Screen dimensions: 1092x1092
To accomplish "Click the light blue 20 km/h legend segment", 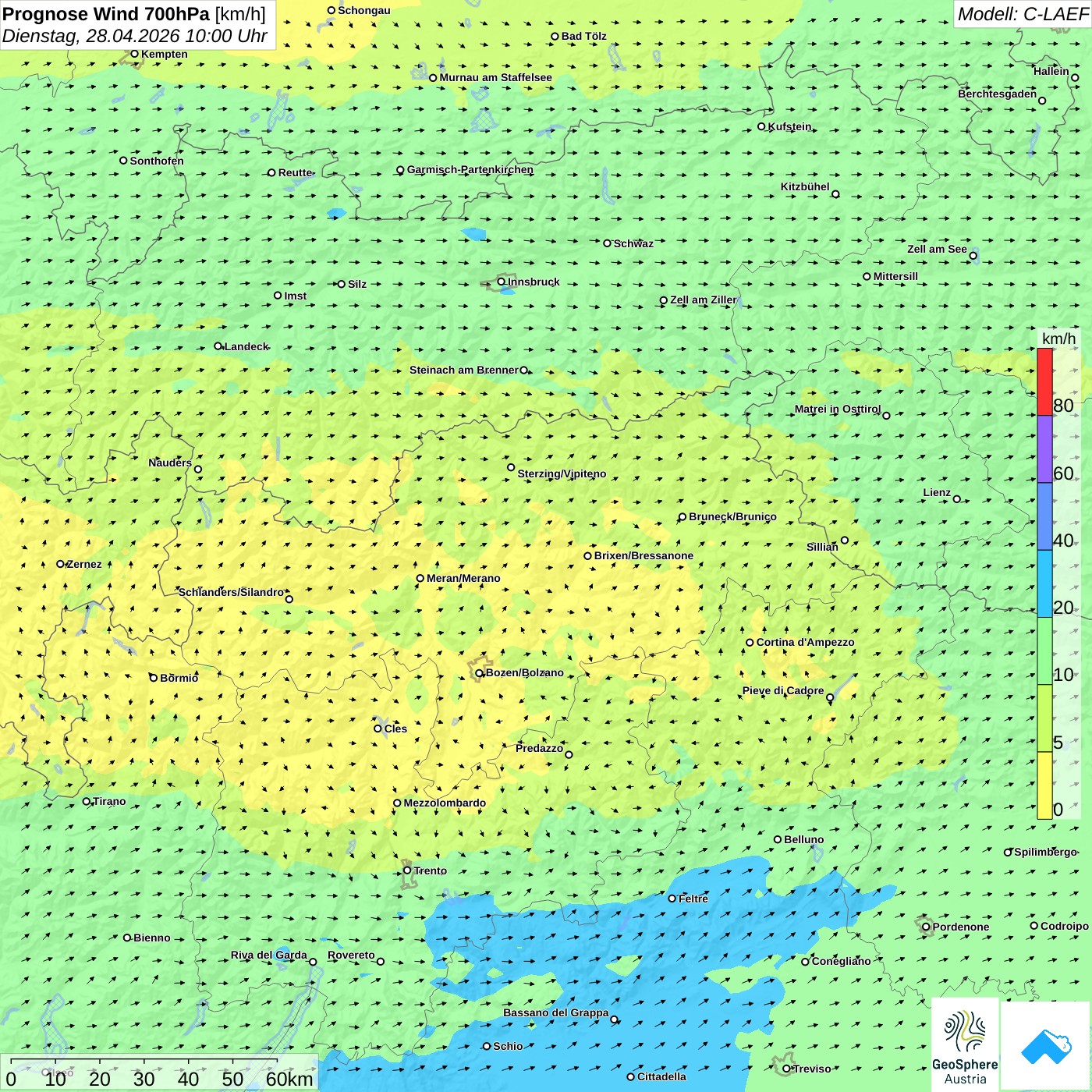I will pyautogui.click(x=1044, y=584).
